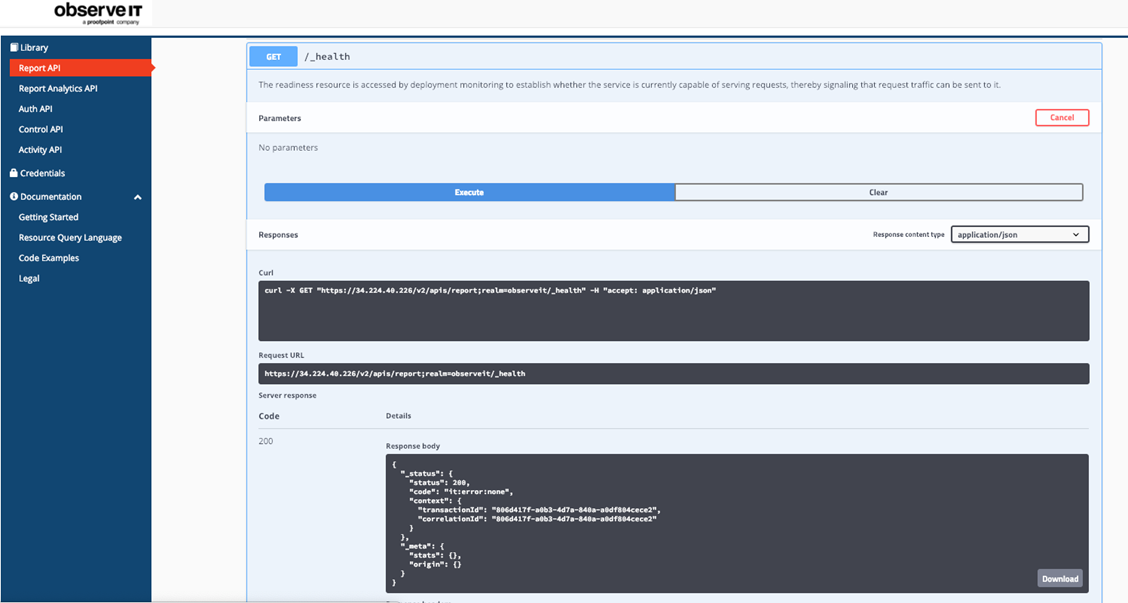Select Activity API from Library
The width and height of the screenshot is (1128, 603).
[x=40, y=150]
